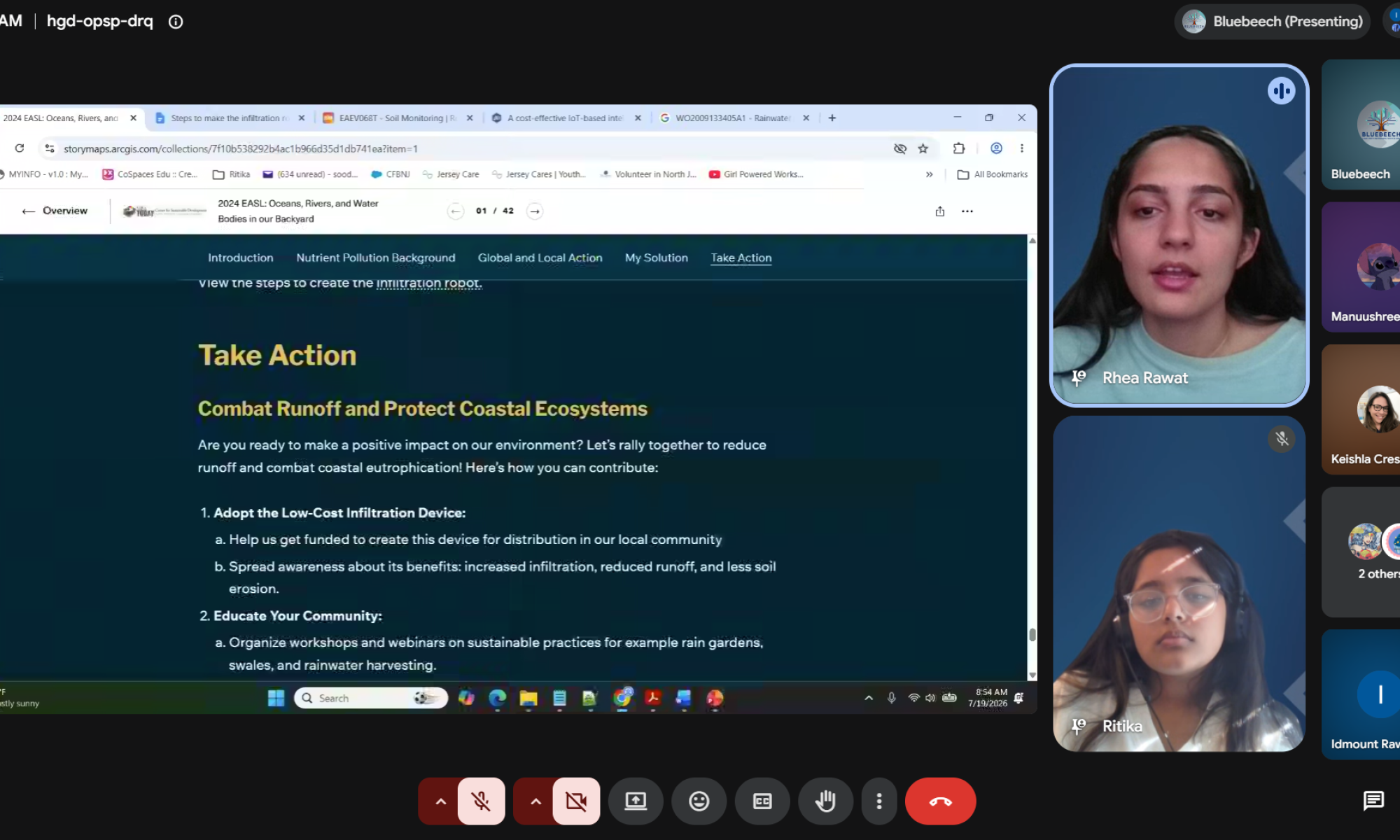This screenshot has width=1400, height=840.
Task: Open the emoji reactions button
Action: [699, 801]
